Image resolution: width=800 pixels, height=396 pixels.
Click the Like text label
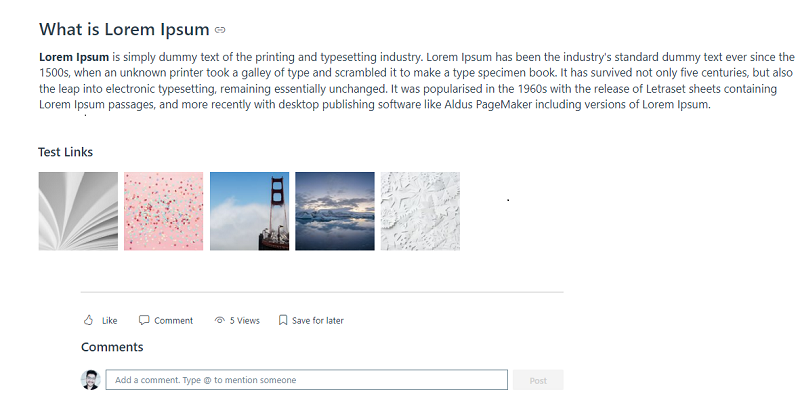[110, 320]
